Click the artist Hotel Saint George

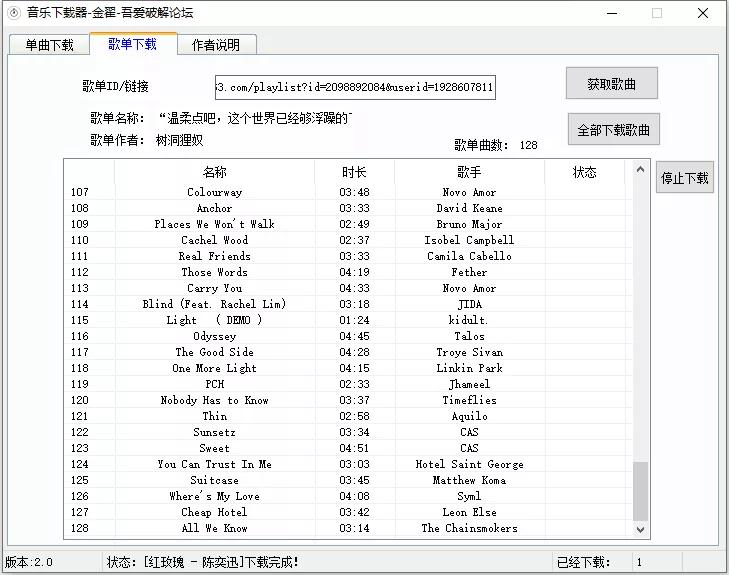[469, 464]
